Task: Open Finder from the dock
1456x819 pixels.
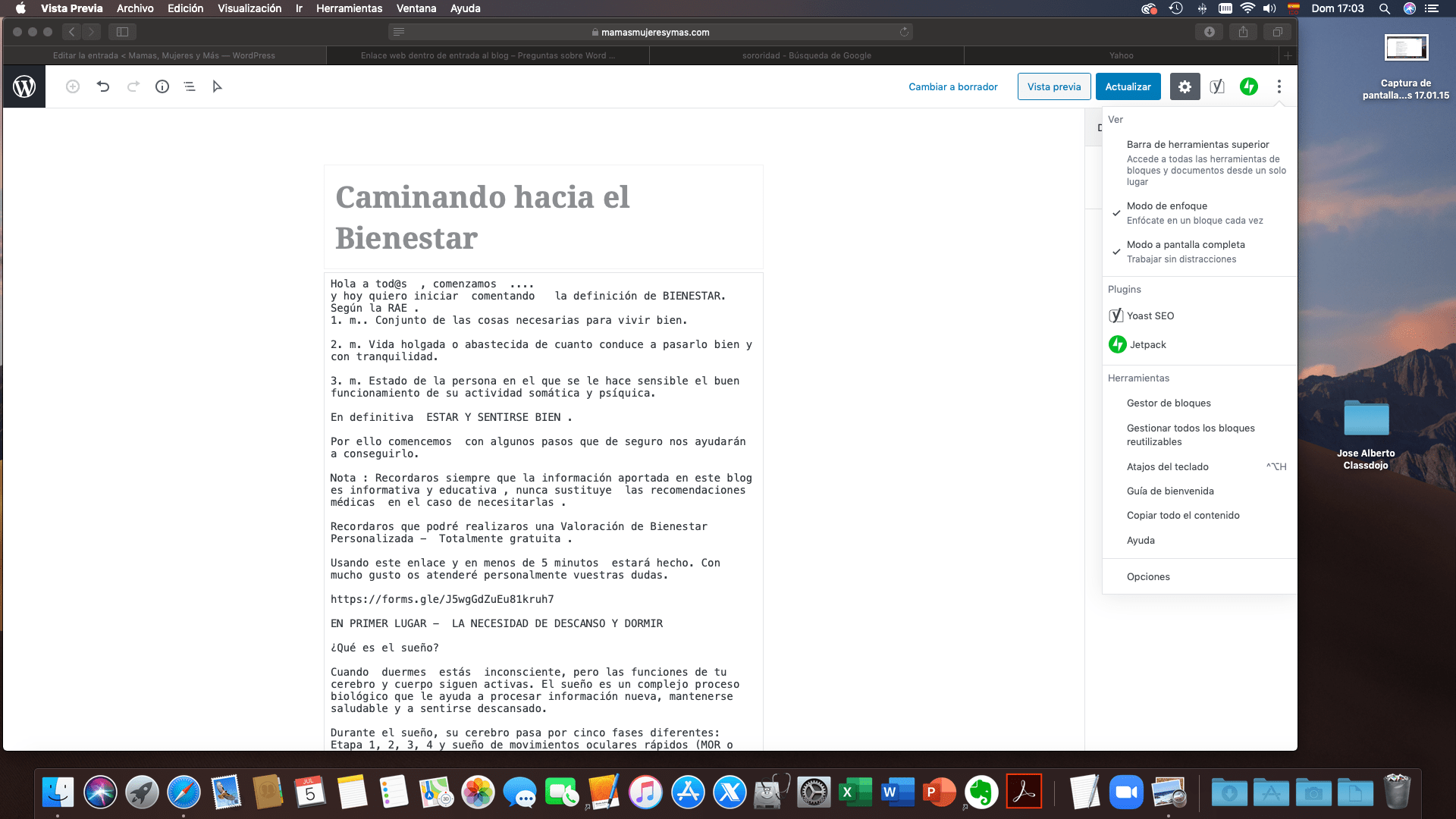Action: 58,793
